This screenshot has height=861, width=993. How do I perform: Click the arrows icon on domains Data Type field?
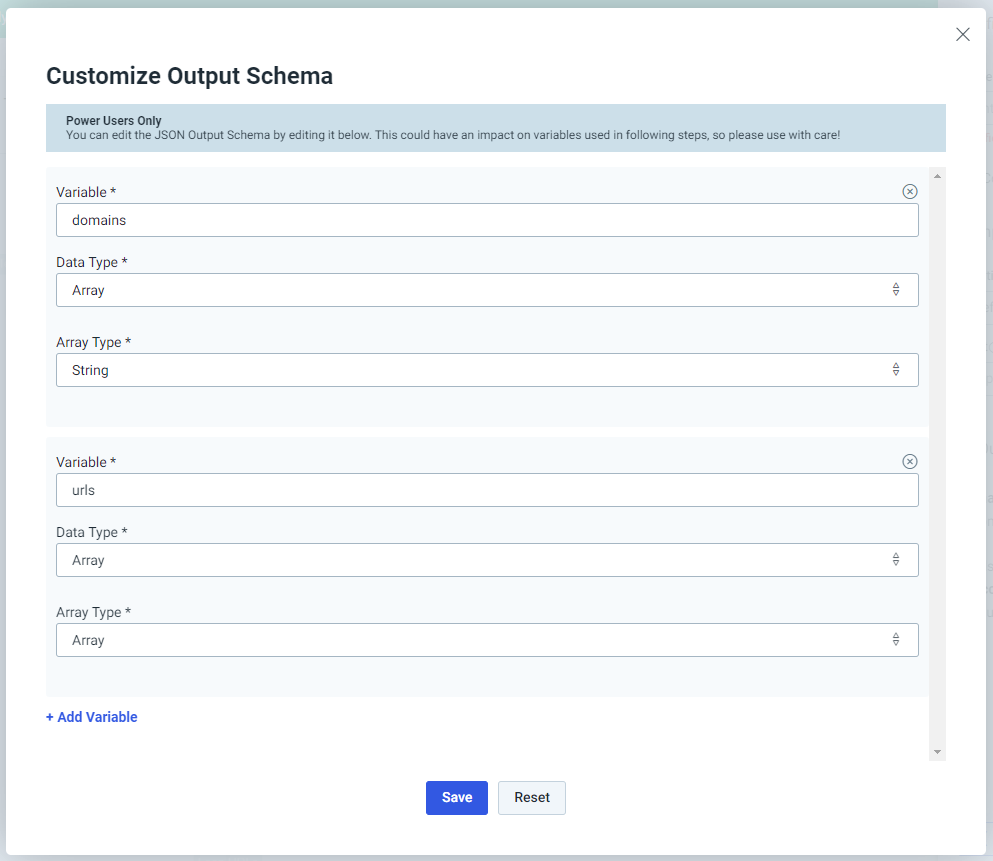(x=895, y=290)
